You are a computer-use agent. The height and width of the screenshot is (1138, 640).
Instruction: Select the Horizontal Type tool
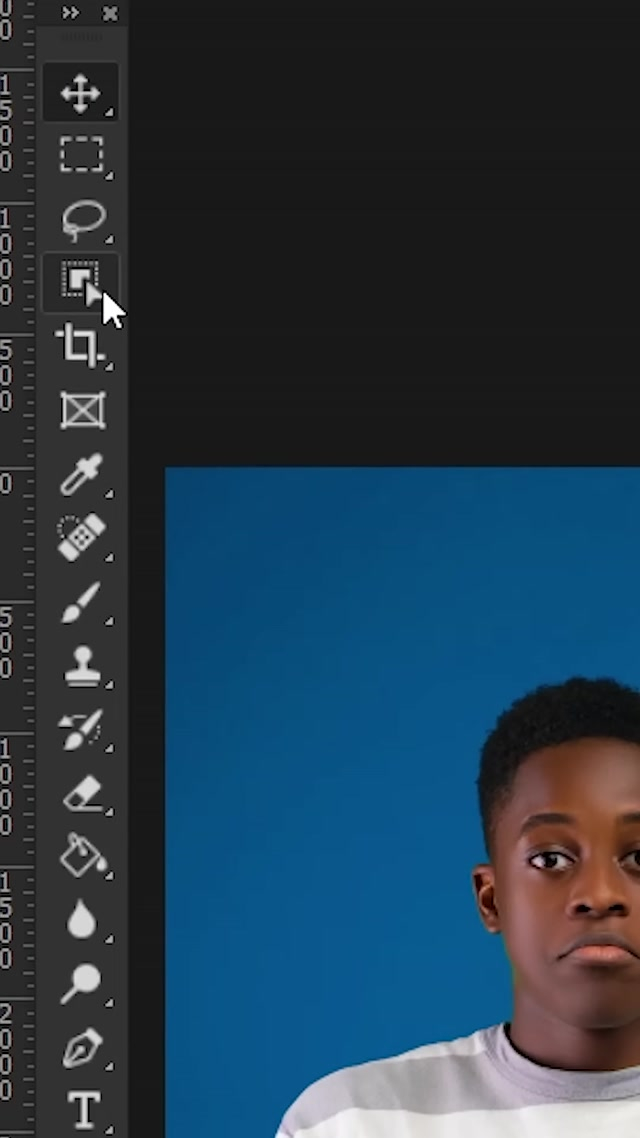[x=81, y=1110]
